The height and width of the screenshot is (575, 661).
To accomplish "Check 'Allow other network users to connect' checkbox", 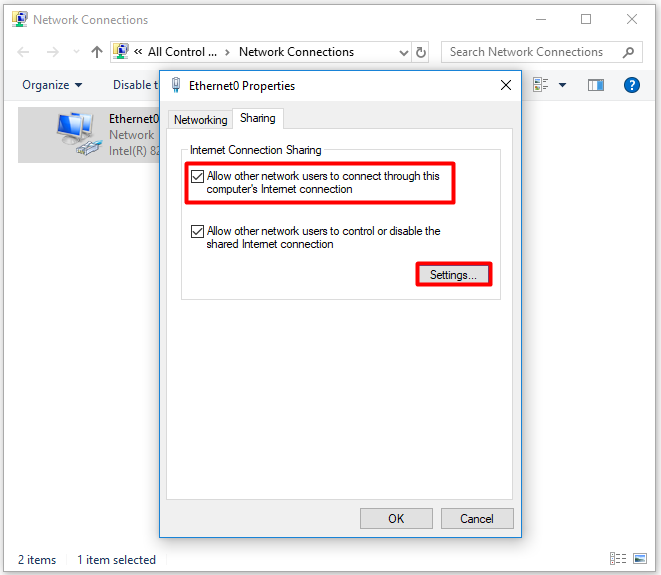I will pyautogui.click(x=197, y=176).
